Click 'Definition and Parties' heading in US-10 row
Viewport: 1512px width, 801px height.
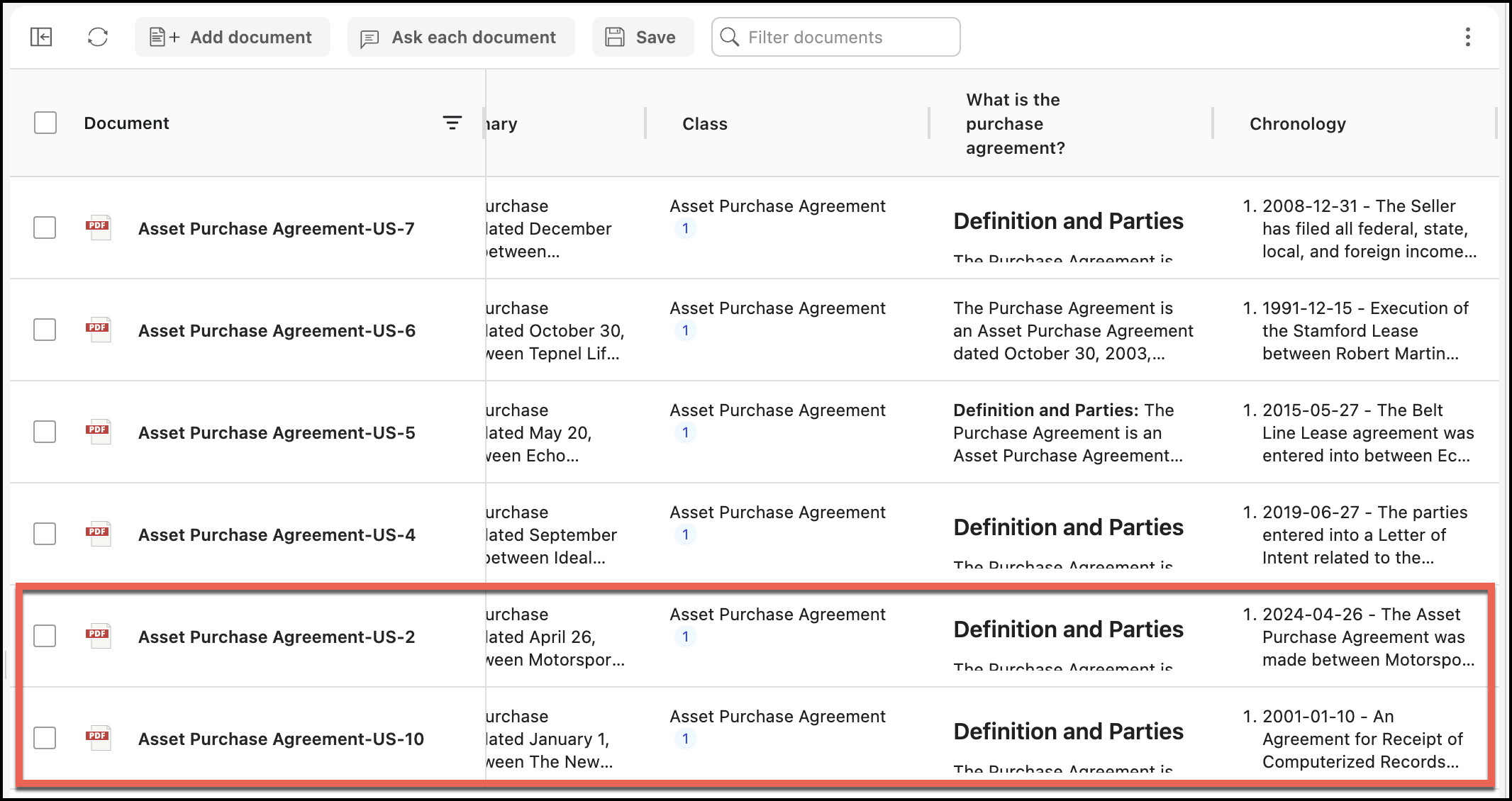[x=1068, y=732]
